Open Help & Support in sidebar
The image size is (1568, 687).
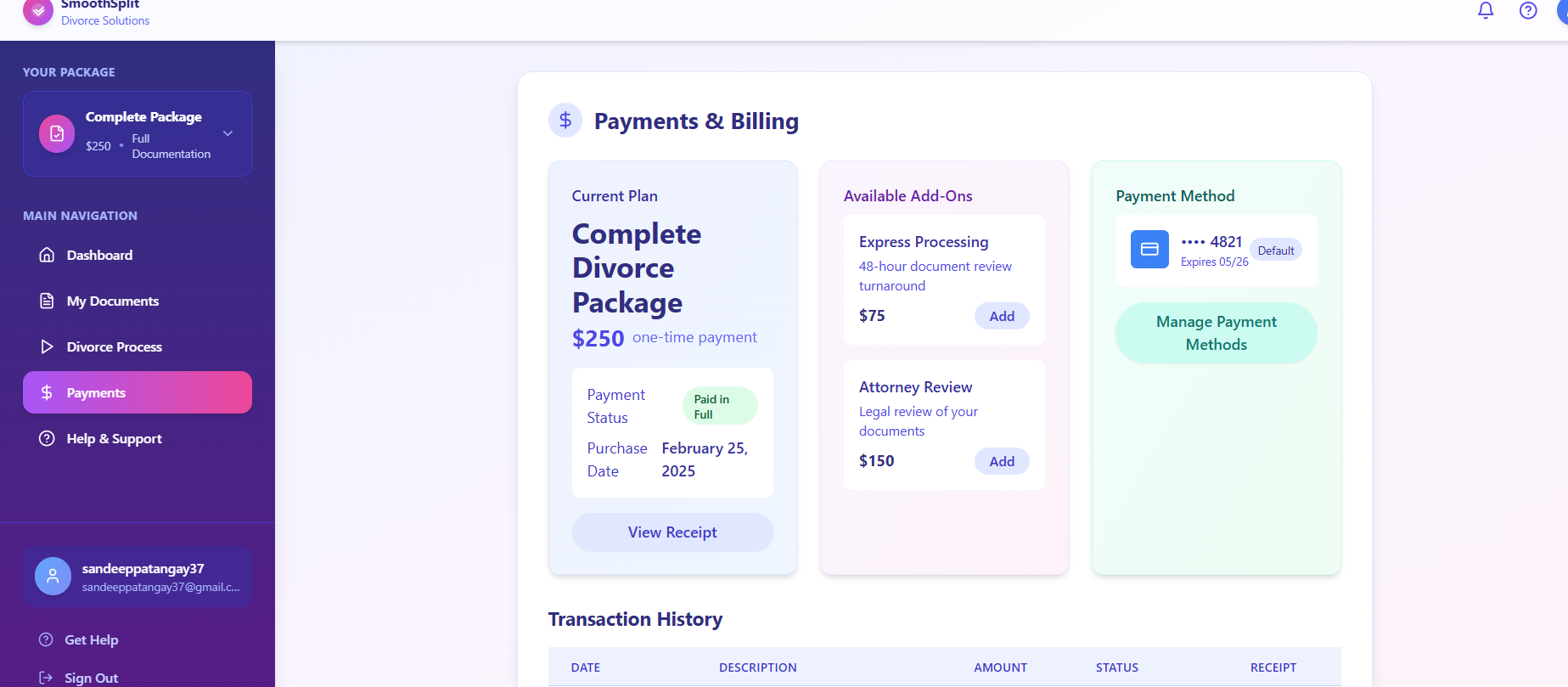coord(114,438)
